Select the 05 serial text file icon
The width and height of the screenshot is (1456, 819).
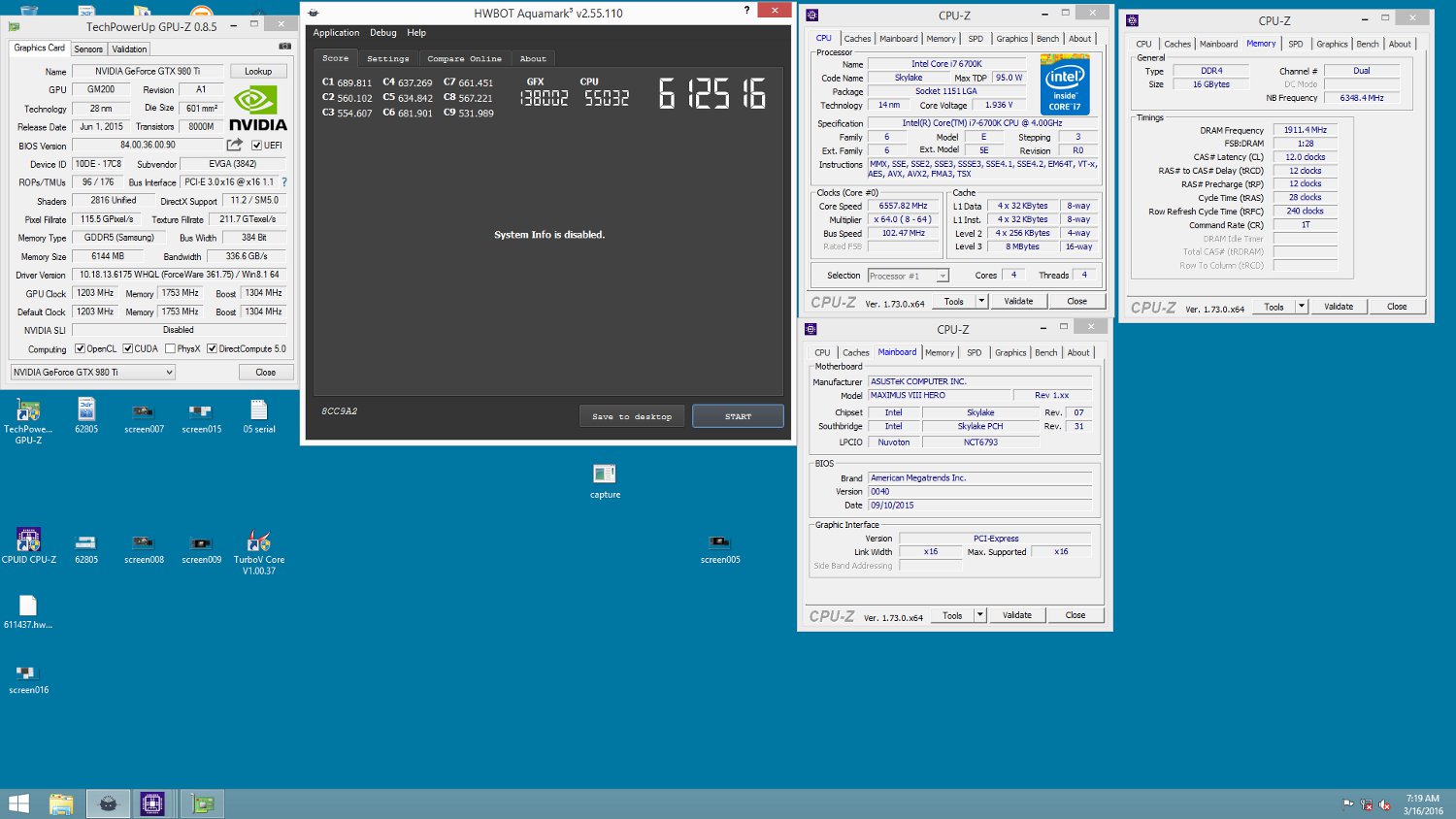point(259,415)
